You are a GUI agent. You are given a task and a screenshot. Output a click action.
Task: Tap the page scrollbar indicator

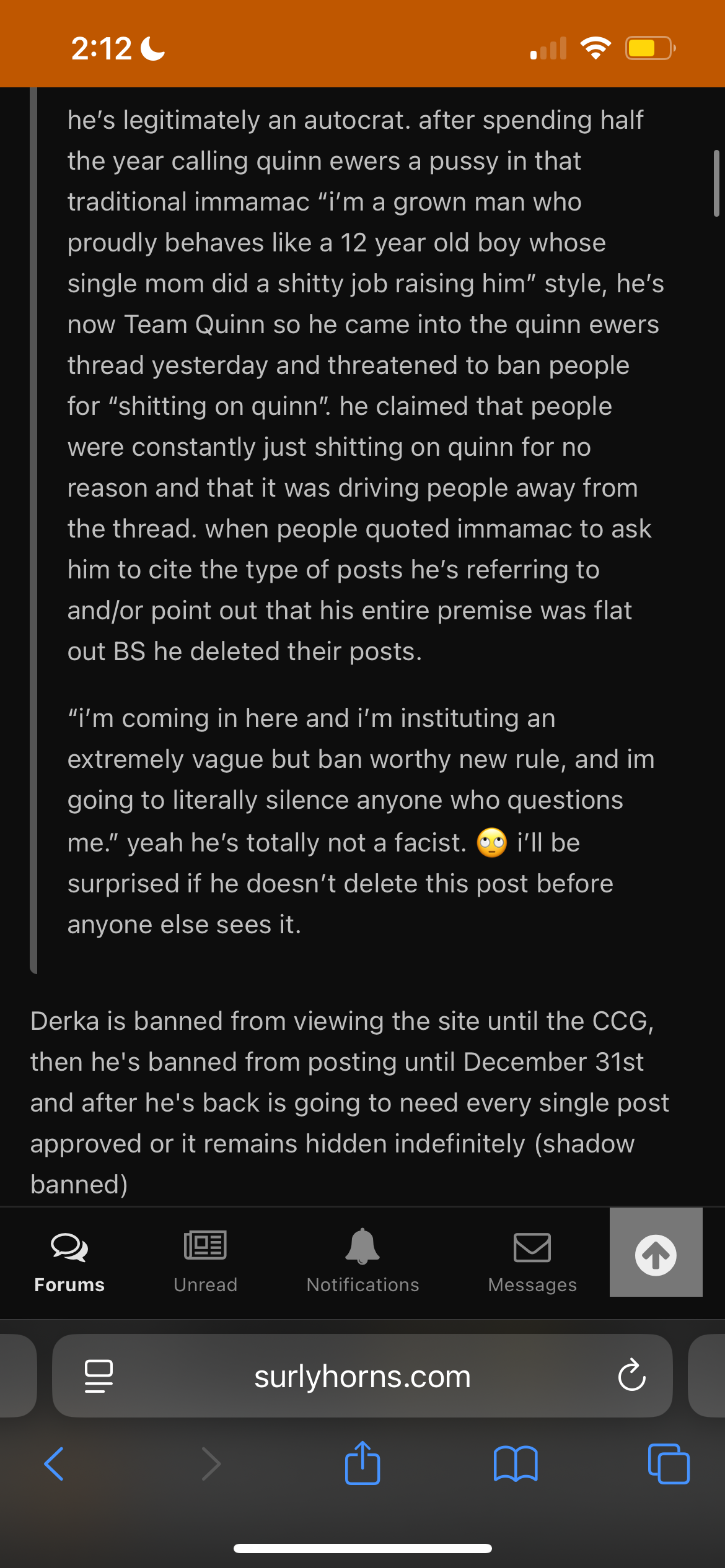click(x=716, y=183)
